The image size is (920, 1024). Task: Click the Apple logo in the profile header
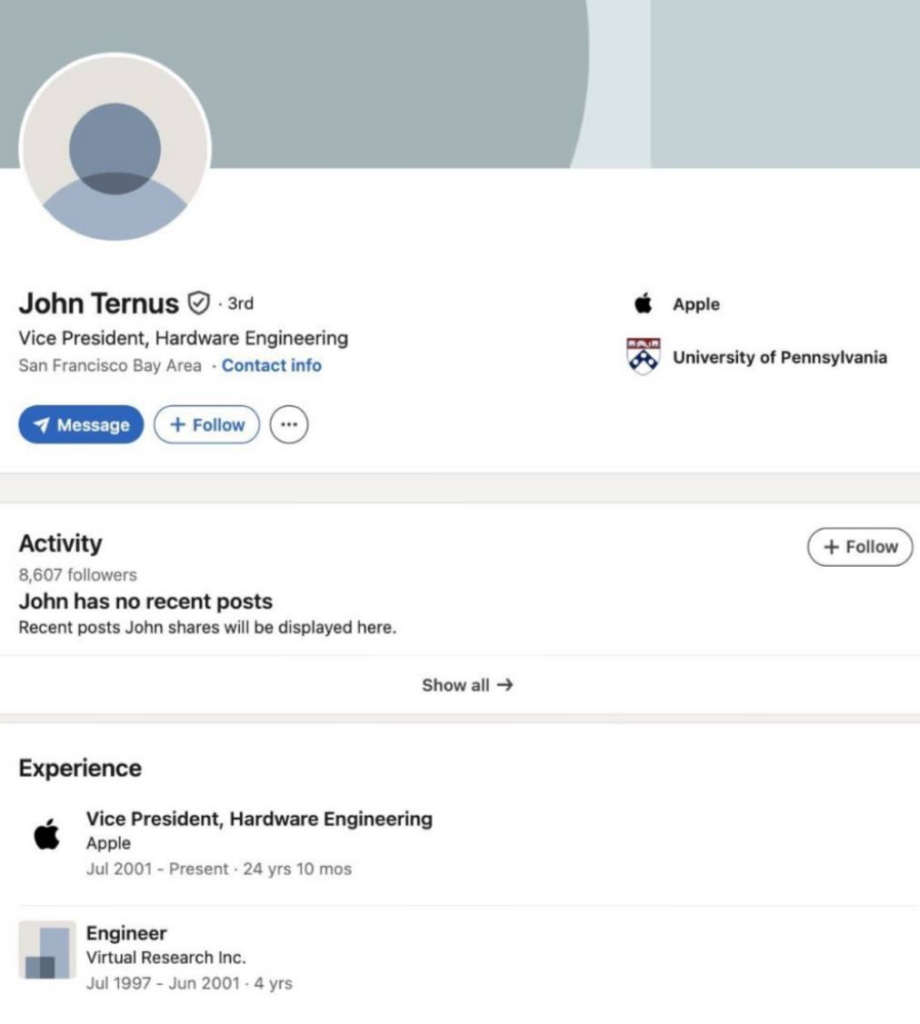643,304
